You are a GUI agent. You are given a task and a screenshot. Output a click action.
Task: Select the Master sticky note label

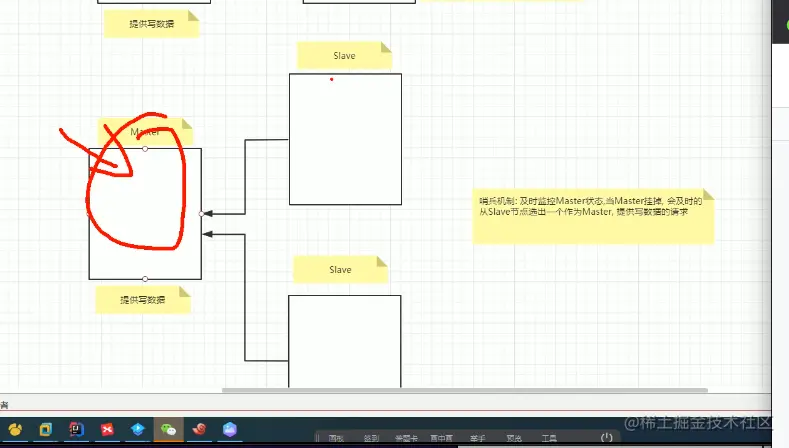(145, 132)
